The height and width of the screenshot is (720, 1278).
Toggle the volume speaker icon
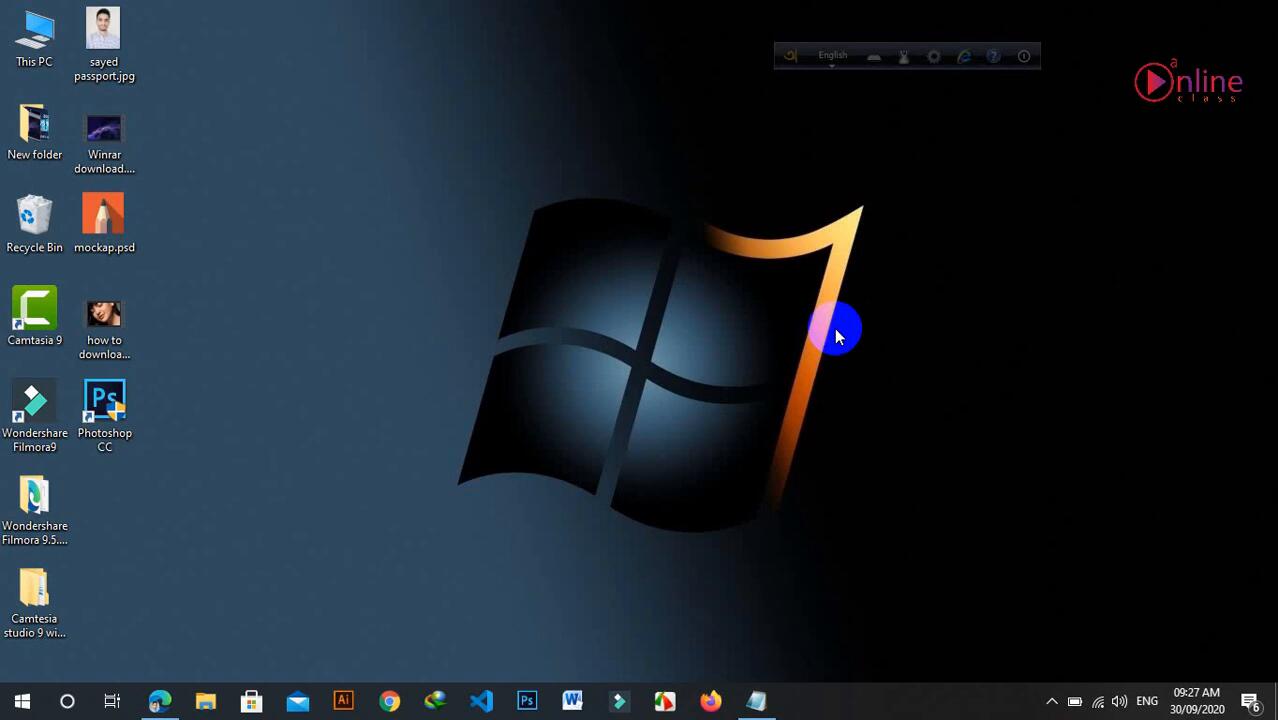(x=1119, y=701)
